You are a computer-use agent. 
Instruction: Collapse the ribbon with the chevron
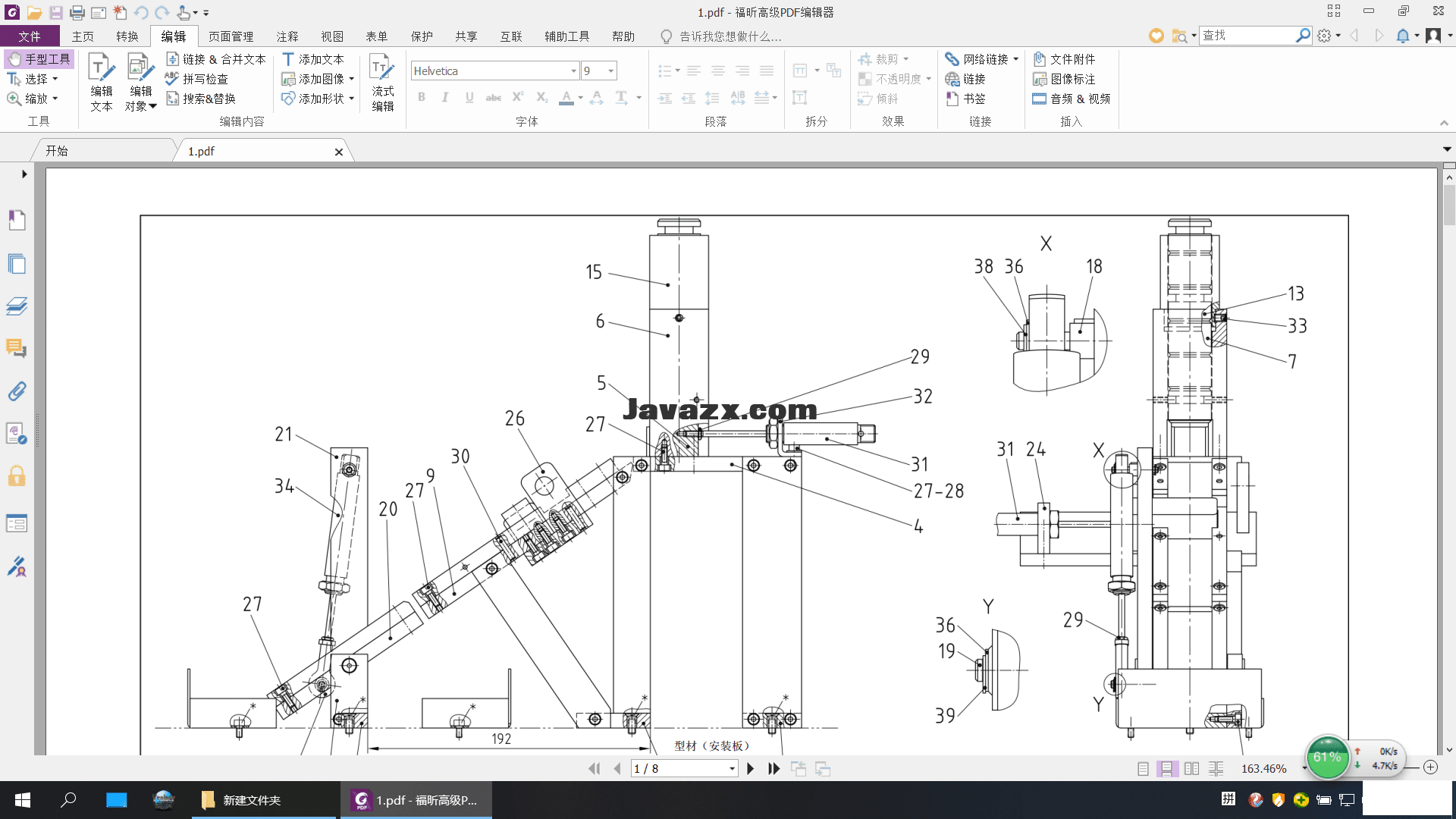tap(1444, 123)
